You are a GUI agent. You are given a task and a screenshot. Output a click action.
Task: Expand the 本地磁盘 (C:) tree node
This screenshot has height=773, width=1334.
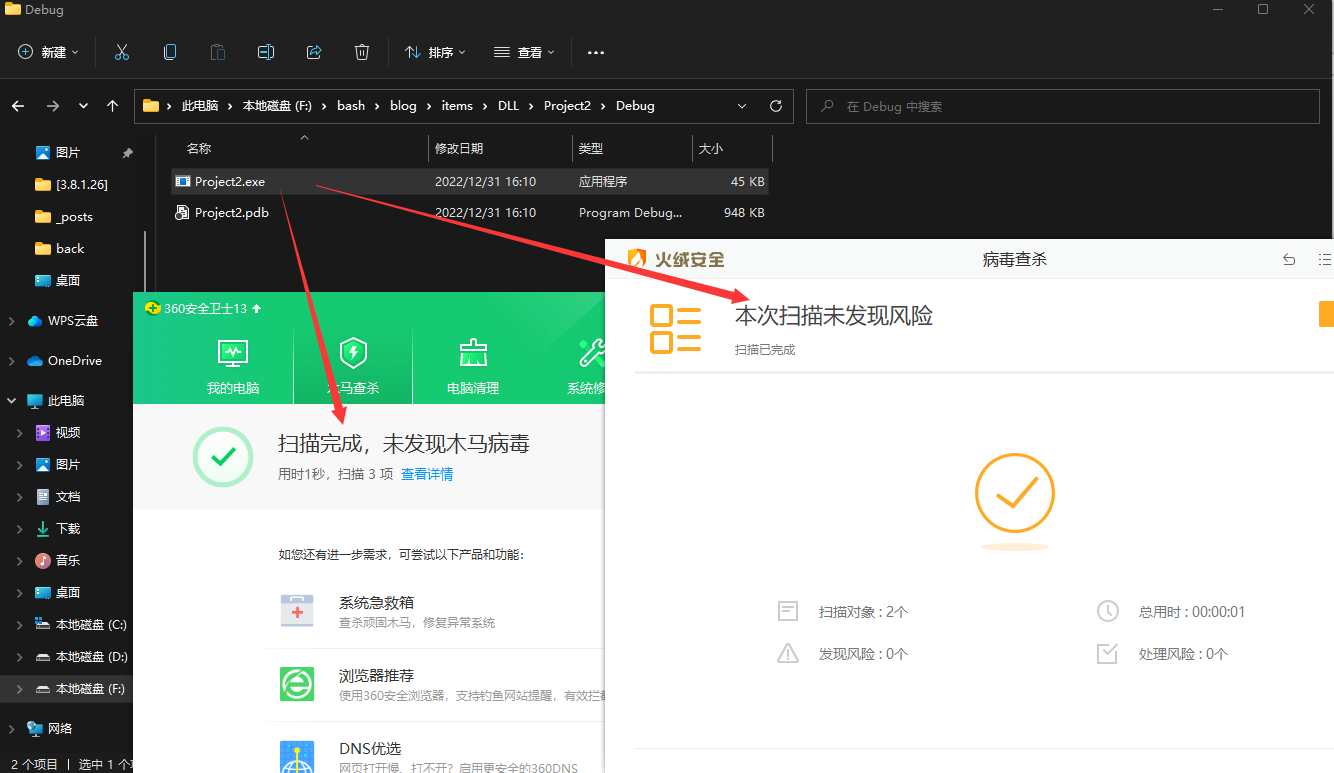coord(20,625)
